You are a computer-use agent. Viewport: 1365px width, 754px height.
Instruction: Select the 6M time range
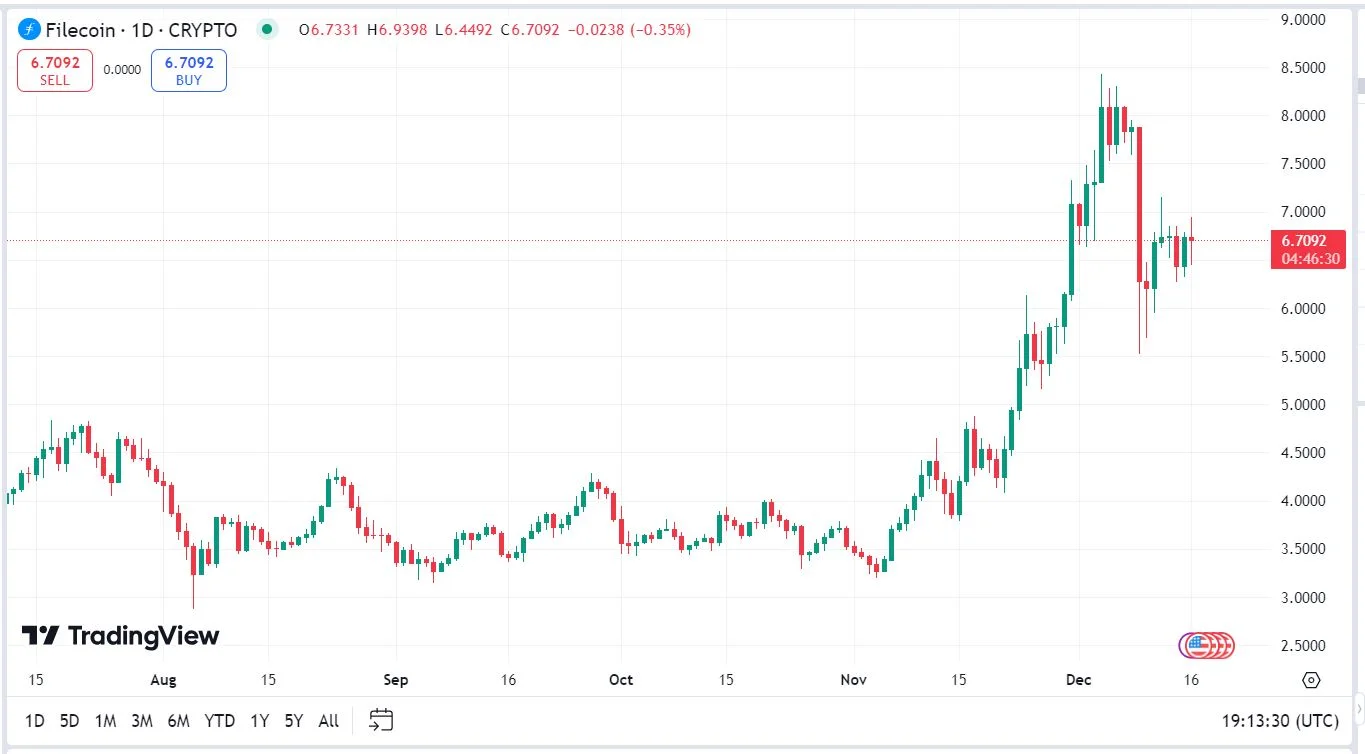pos(178,721)
